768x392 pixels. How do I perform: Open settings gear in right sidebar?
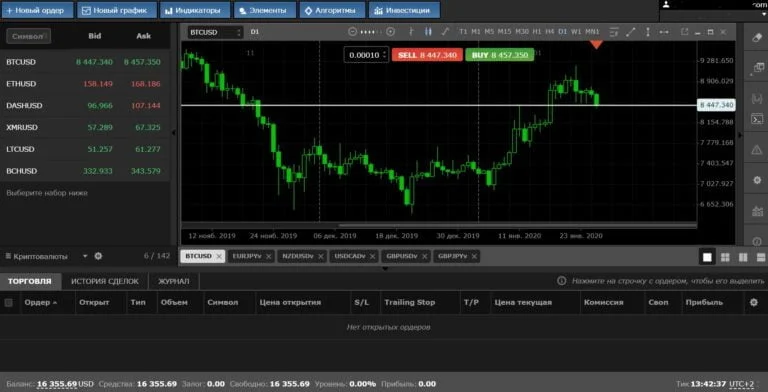coord(757,180)
